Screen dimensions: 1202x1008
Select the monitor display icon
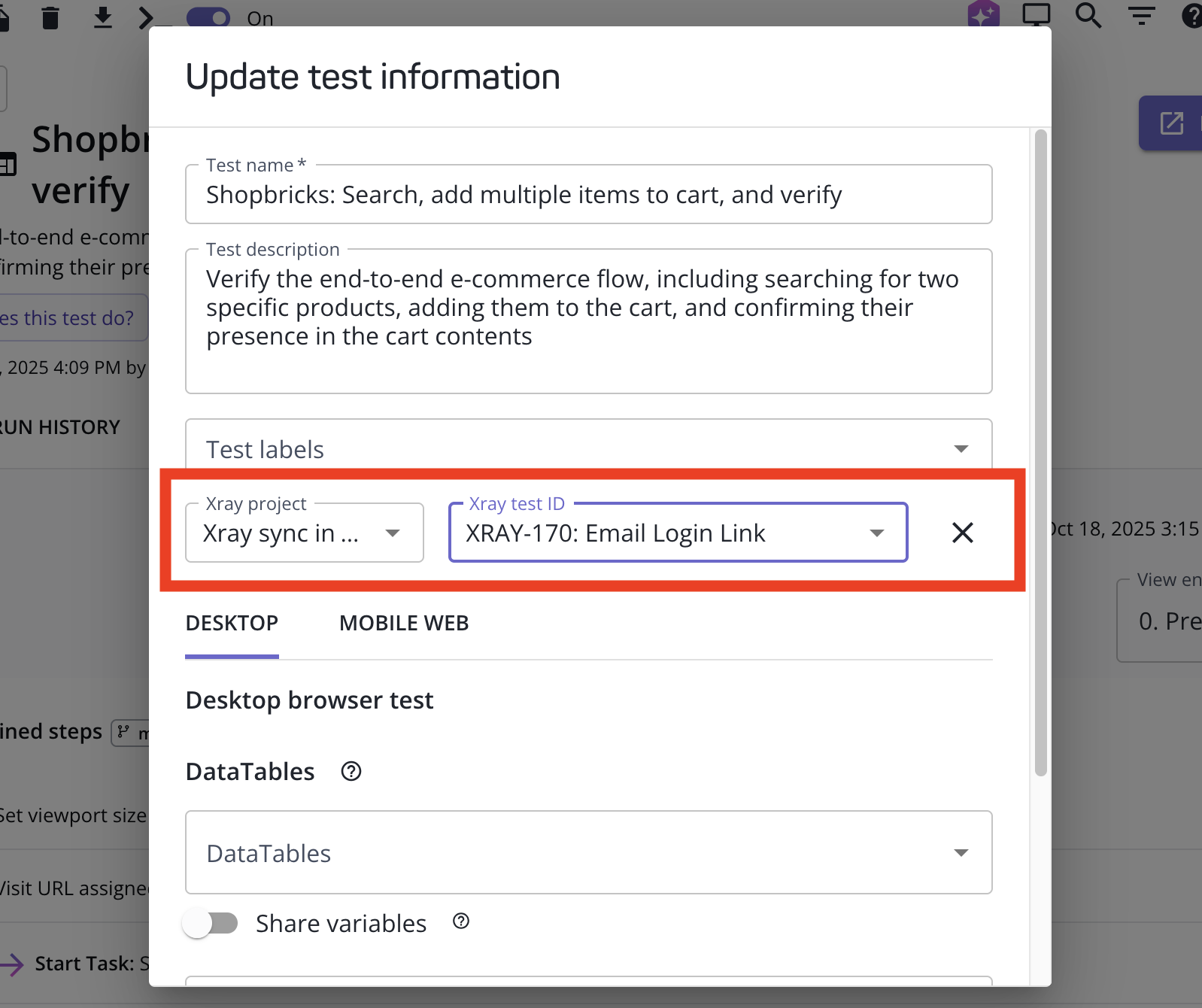click(1037, 15)
